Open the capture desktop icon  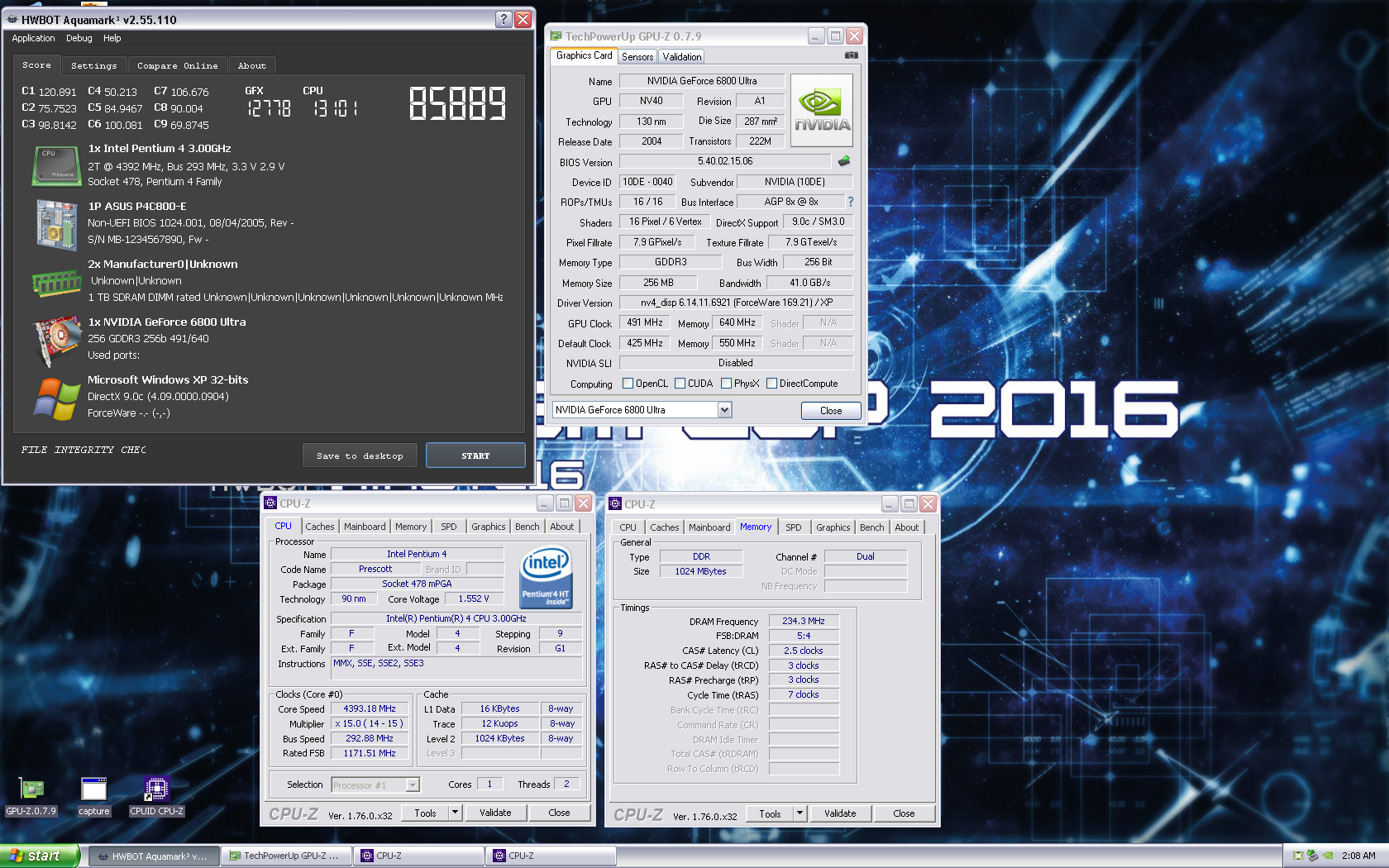(93, 797)
